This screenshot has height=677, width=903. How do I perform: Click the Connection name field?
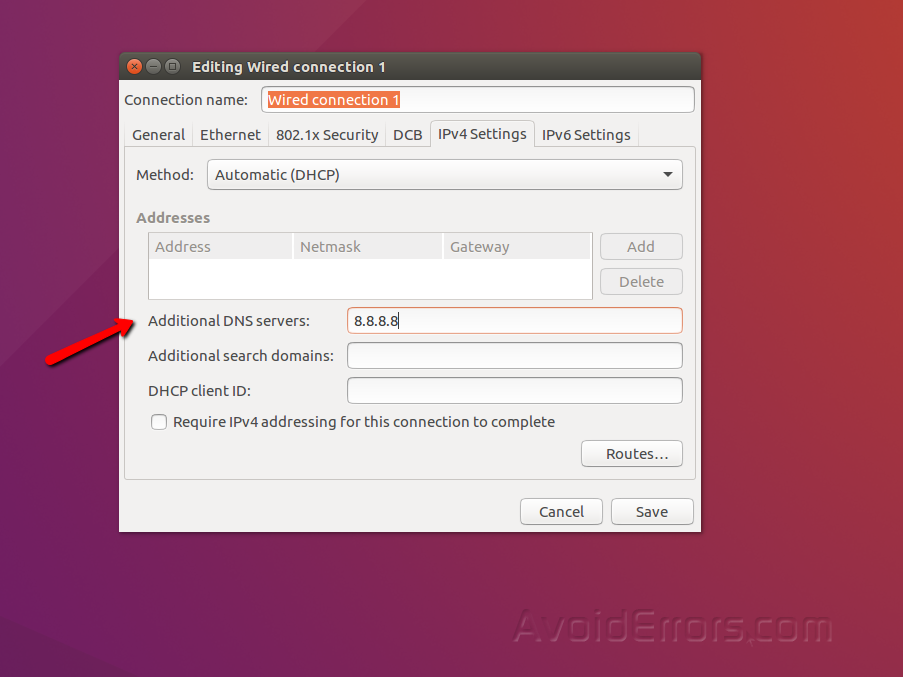(477, 100)
